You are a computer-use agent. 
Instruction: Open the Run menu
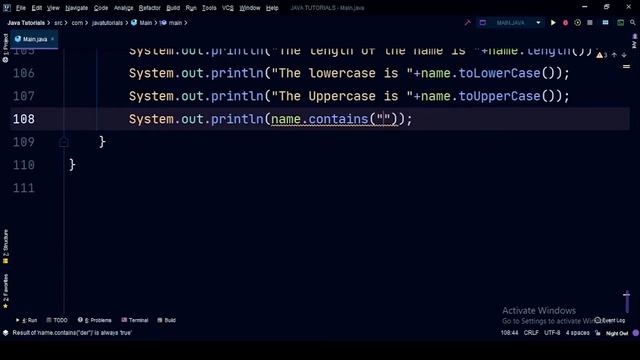(x=191, y=8)
